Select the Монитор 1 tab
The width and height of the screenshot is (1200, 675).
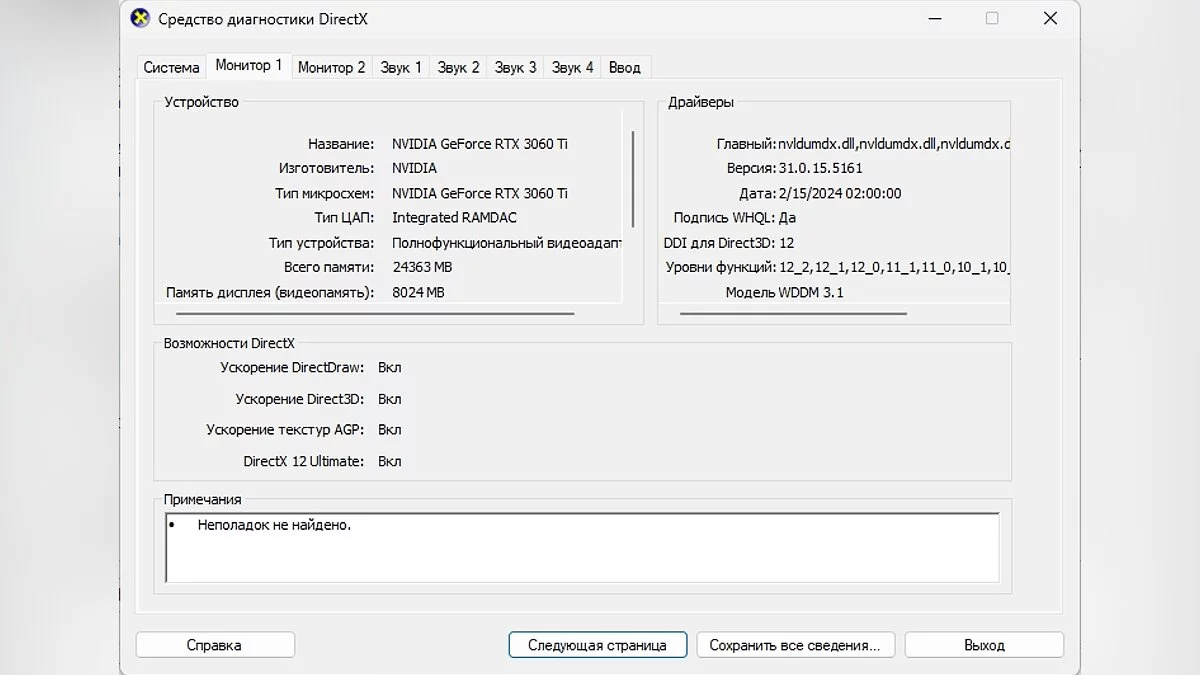[248, 66]
